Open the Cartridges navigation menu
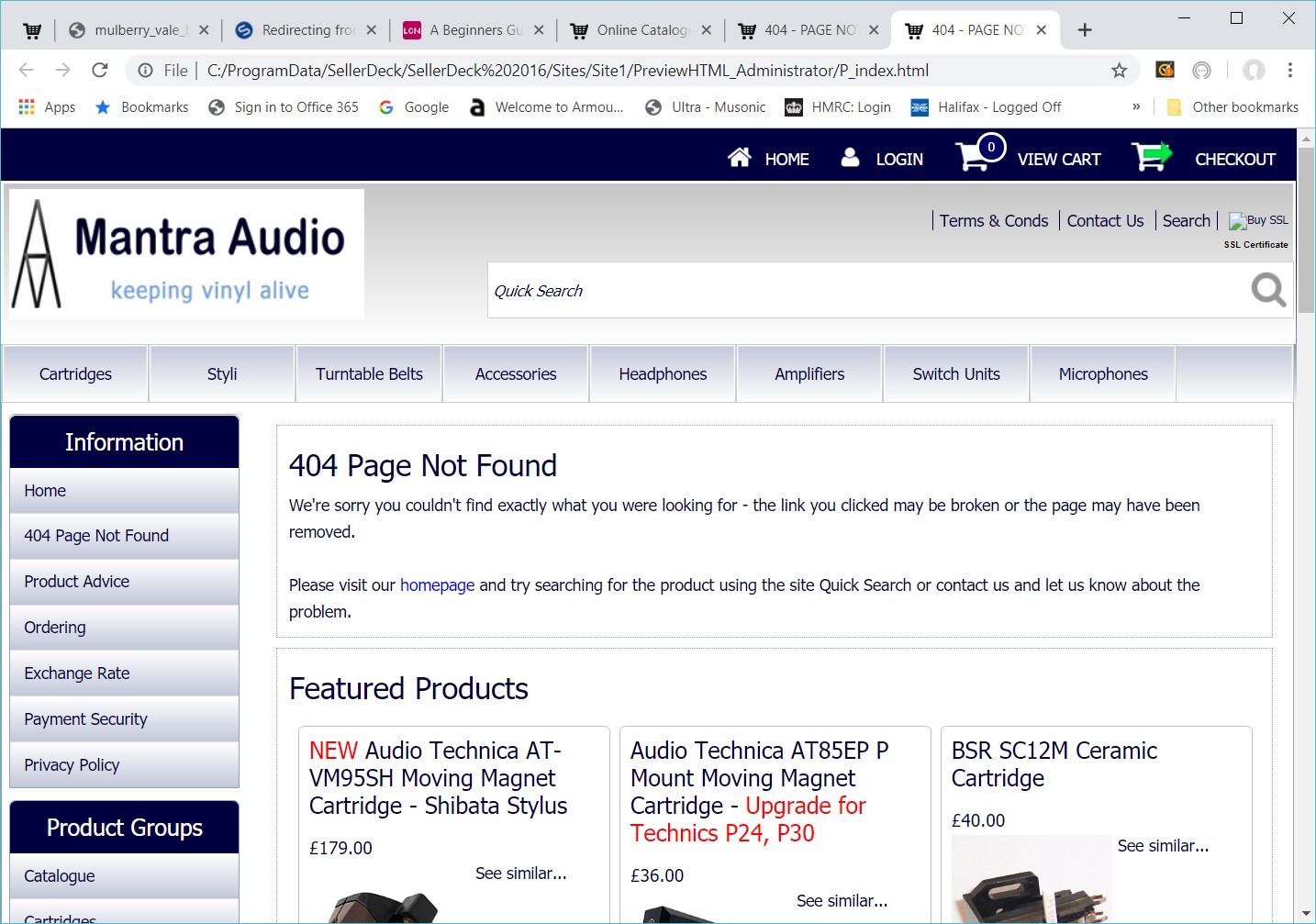This screenshot has width=1316, height=924. tap(75, 374)
